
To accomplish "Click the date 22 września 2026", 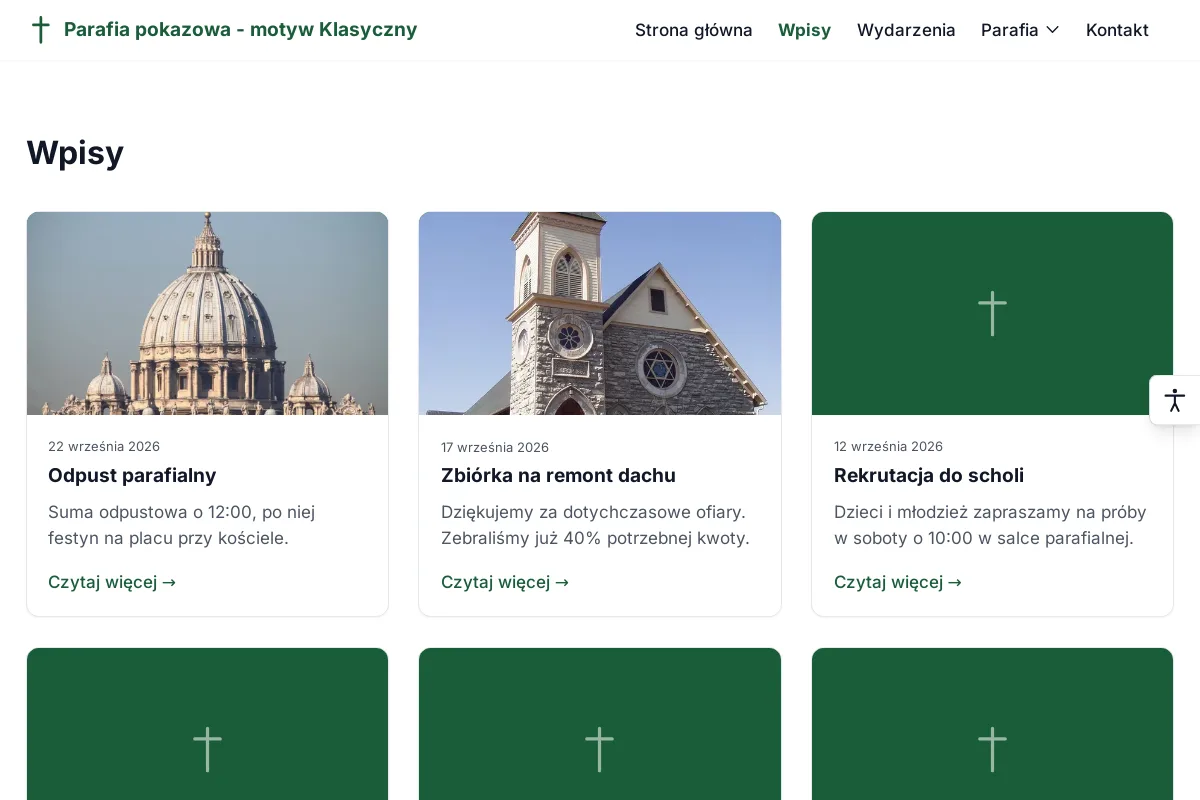I will (104, 446).
